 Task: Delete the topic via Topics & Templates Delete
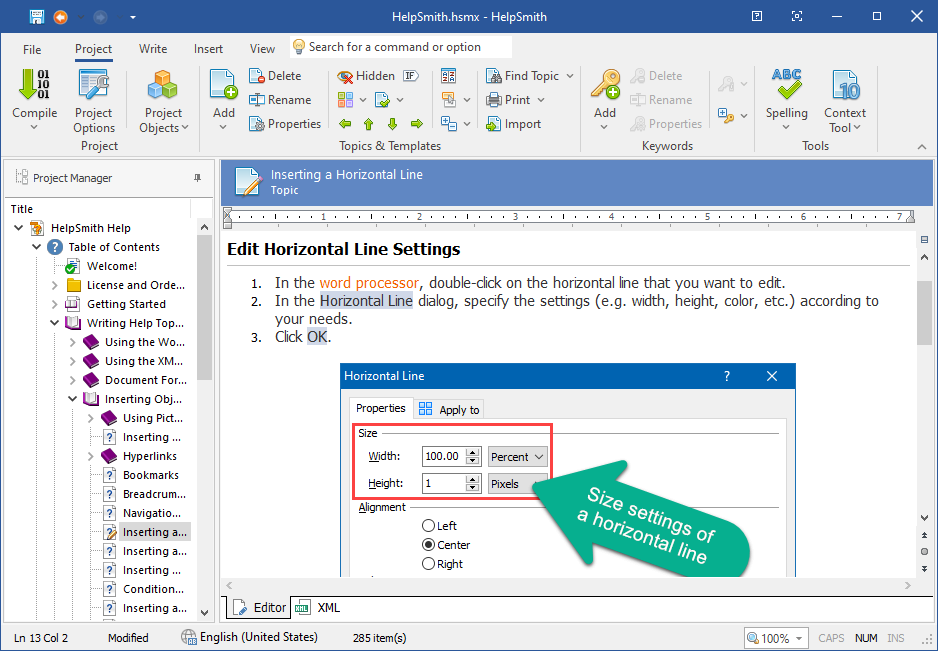[x=275, y=76]
